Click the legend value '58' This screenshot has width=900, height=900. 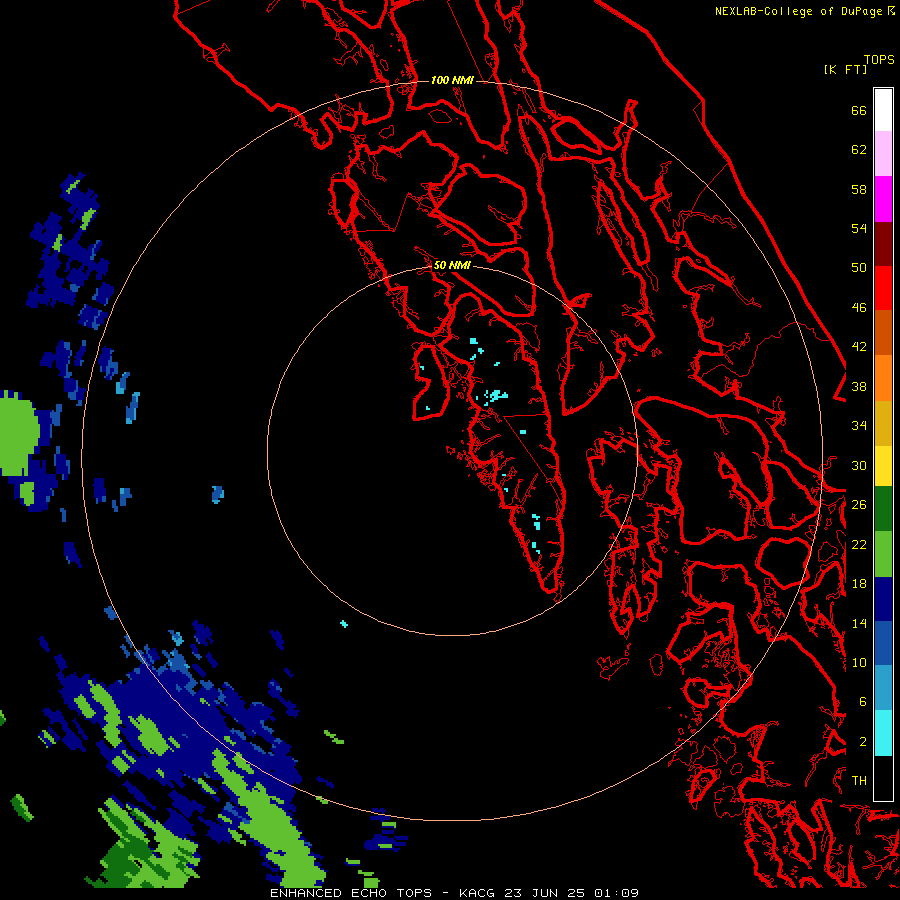pyautogui.click(x=859, y=189)
